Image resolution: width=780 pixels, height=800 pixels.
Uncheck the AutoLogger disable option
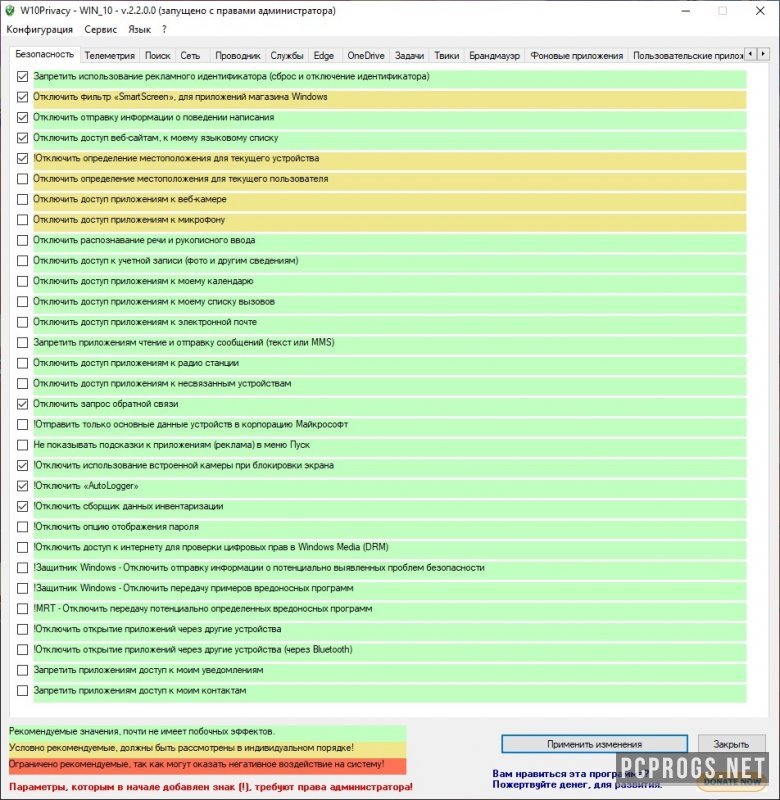pyautogui.click(x=22, y=486)
